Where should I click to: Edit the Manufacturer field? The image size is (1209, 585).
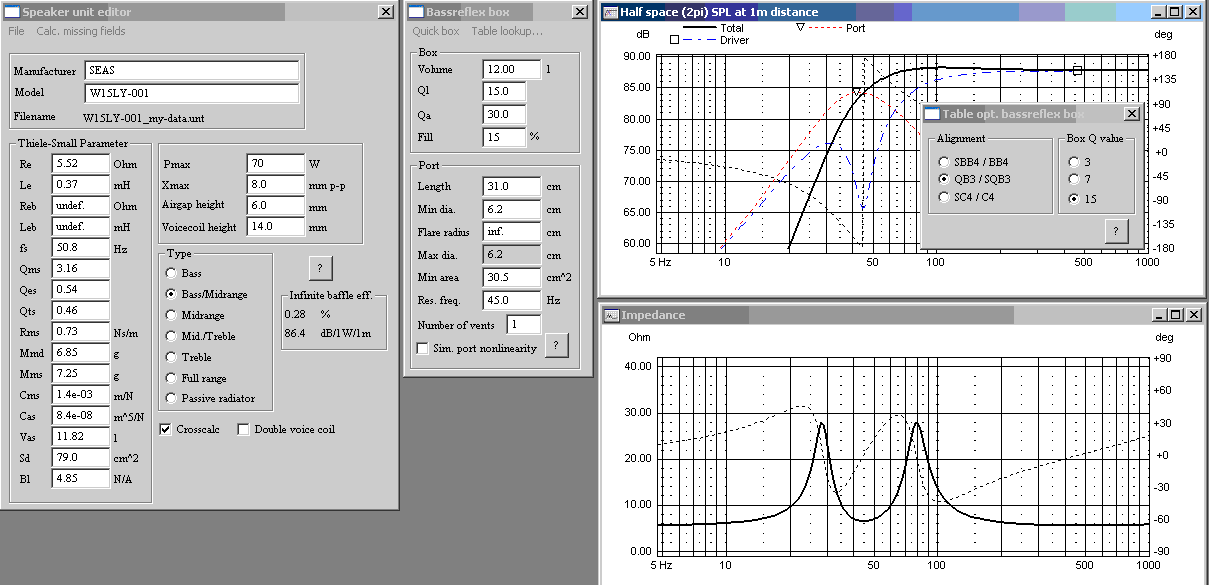(x=192, y=71)
